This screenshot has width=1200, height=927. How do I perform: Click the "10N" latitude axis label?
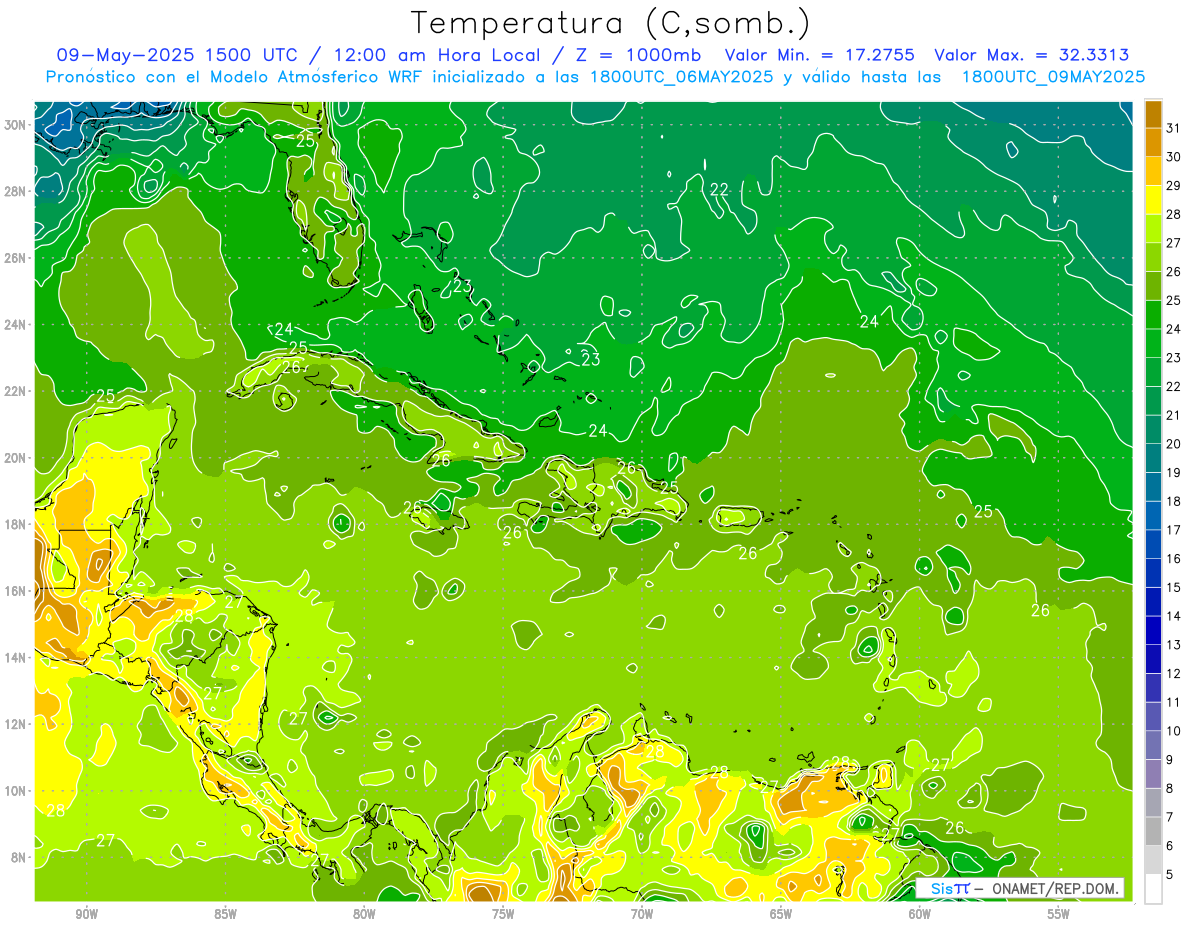15,790
